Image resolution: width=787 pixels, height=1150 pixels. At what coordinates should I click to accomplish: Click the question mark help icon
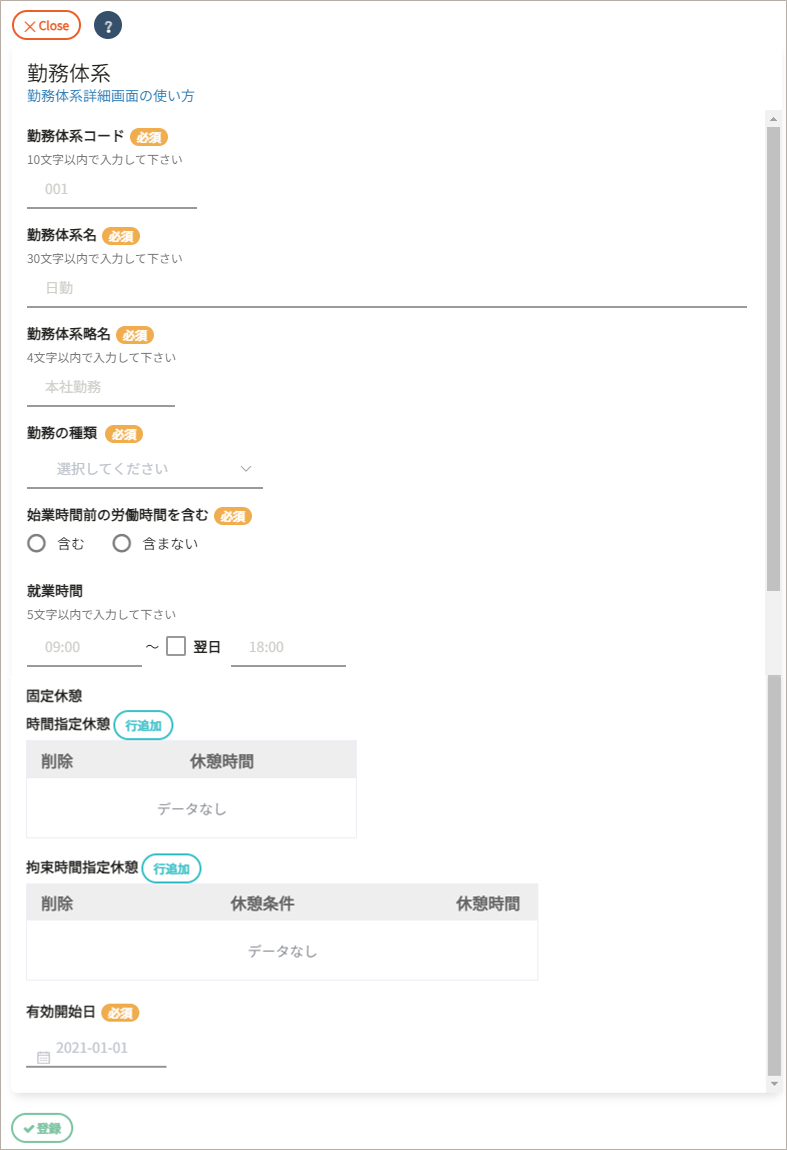click(x=108, y=26)
